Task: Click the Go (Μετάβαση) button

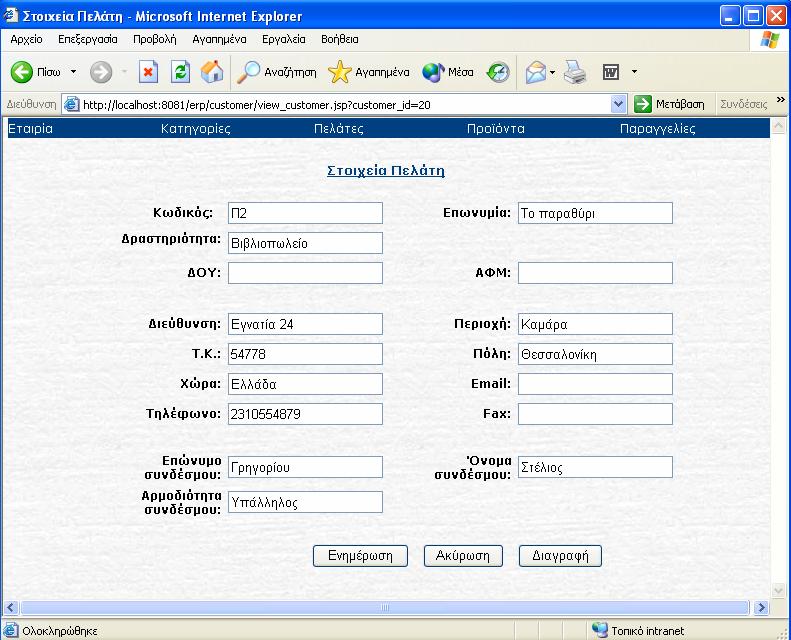Action: tap(669, 104)
